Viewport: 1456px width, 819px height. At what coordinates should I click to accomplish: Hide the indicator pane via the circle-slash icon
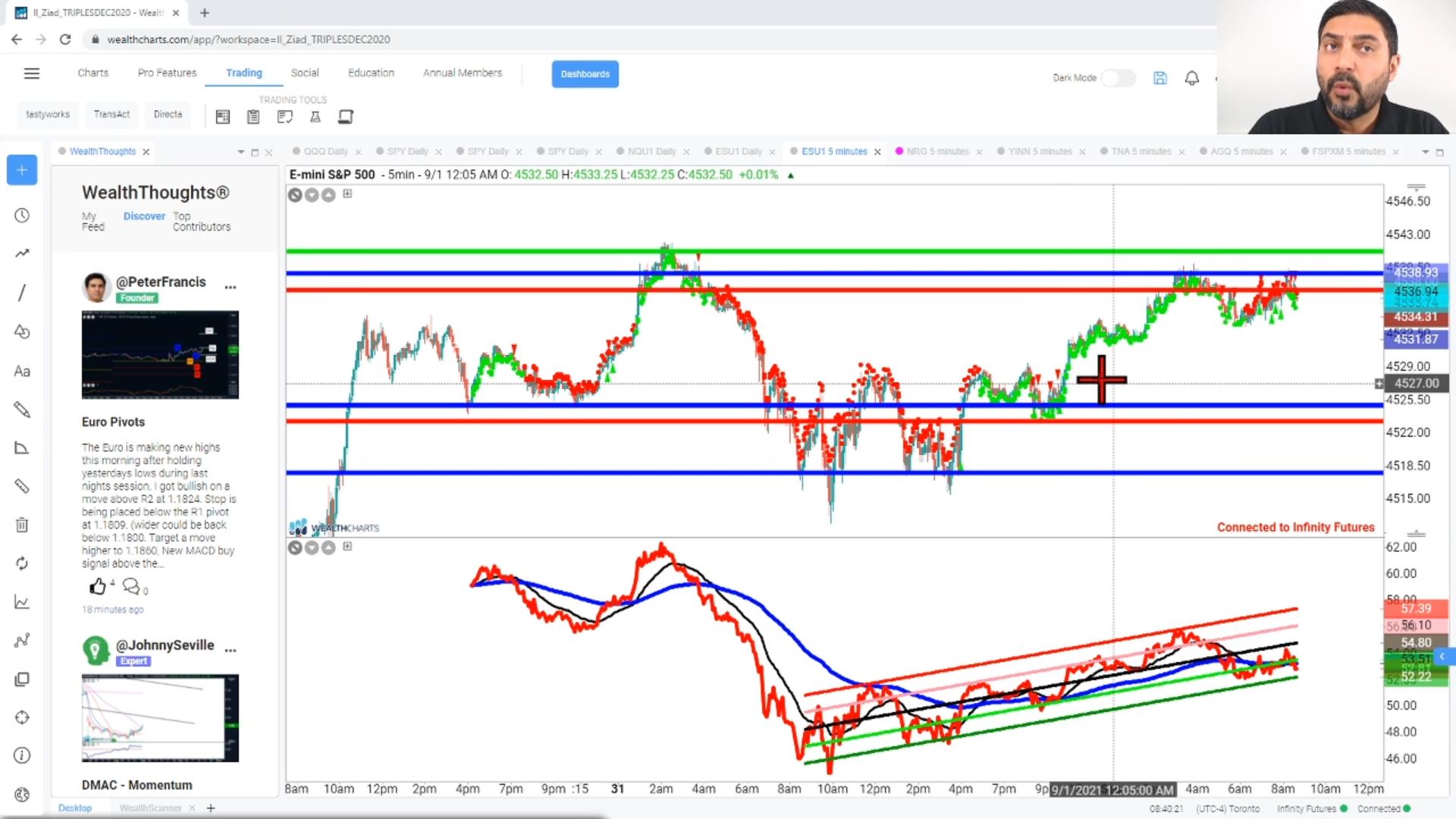(x=295, y=548)
